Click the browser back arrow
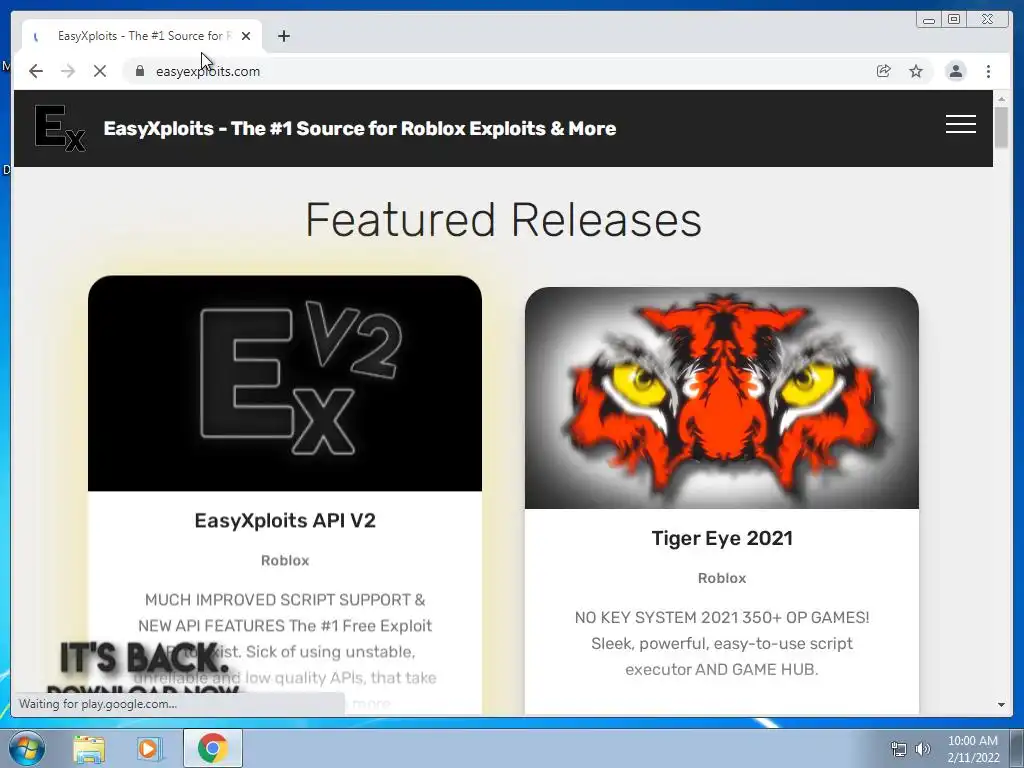This screenshot has height=768, width=1024. [x=36, y=71]
